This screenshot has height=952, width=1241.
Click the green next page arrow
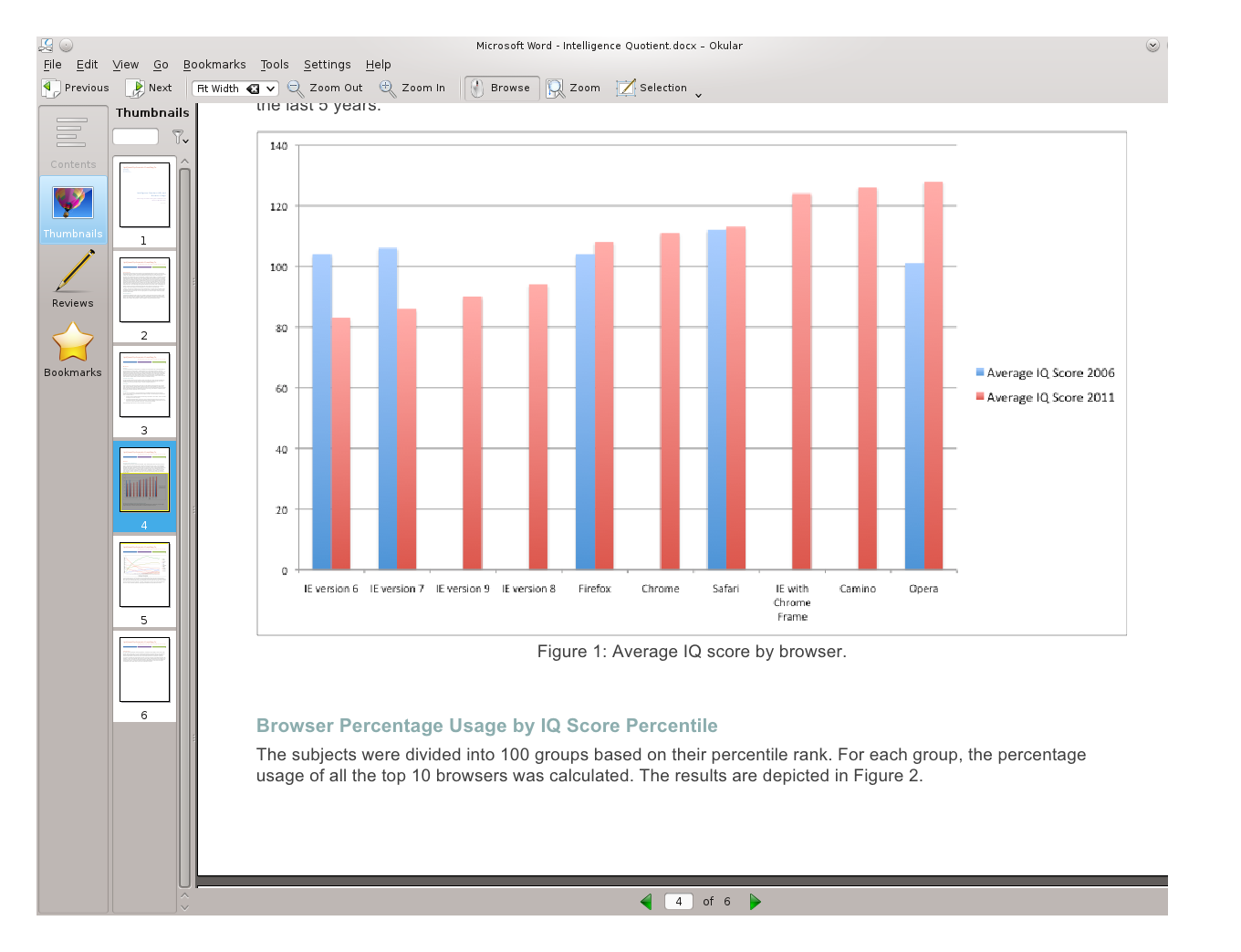755,902
